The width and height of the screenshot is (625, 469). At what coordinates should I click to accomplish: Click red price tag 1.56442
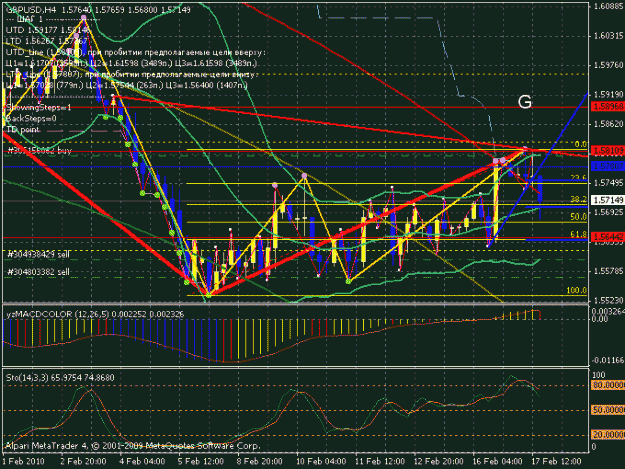pos(608,237)
